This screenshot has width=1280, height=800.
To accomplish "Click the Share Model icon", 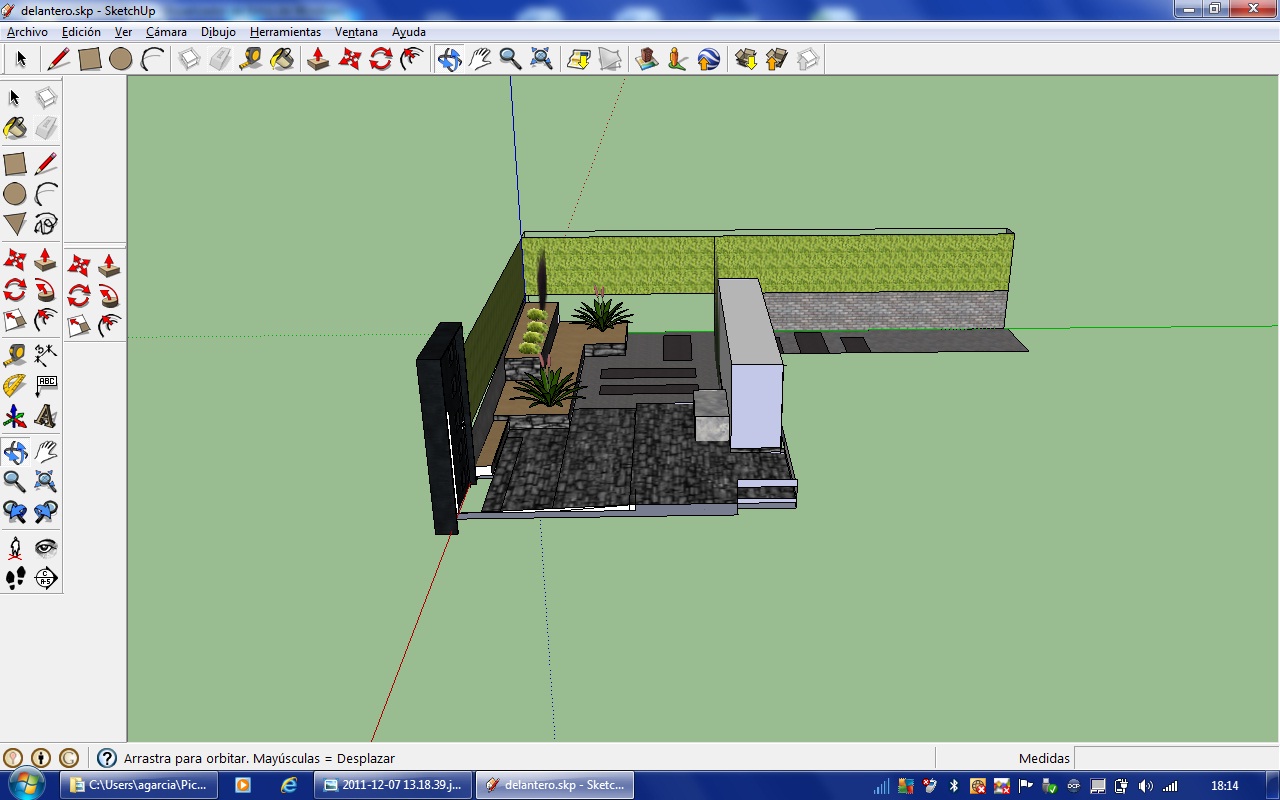I will [776, 59].
